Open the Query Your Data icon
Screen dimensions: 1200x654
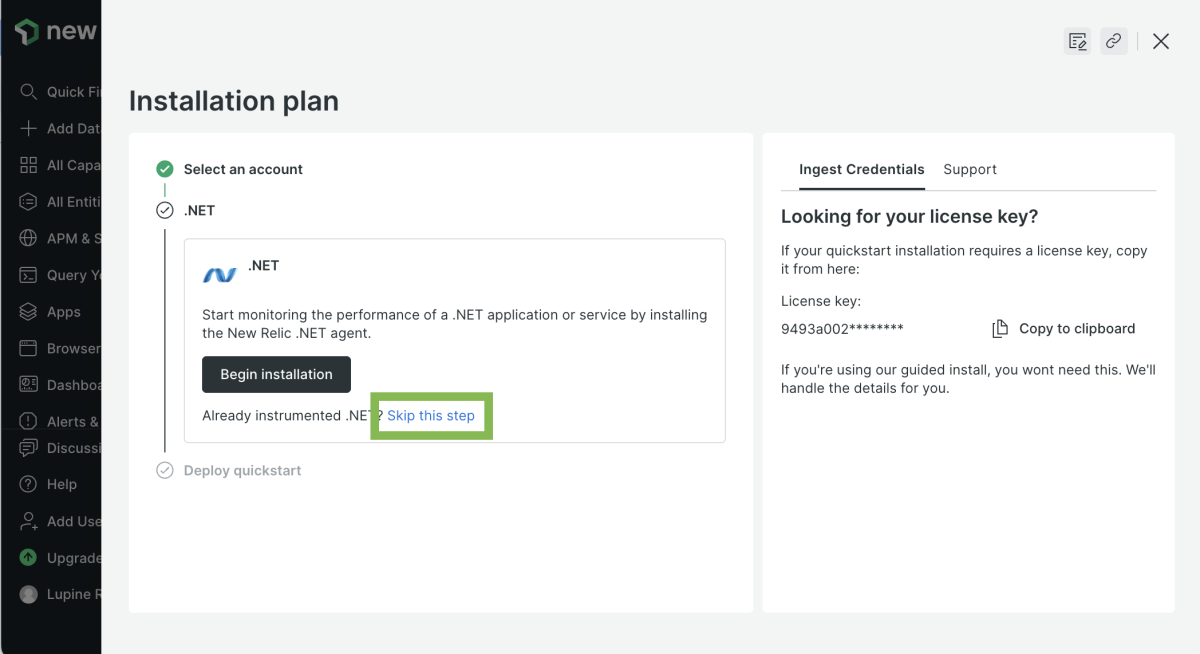[28, 275]
